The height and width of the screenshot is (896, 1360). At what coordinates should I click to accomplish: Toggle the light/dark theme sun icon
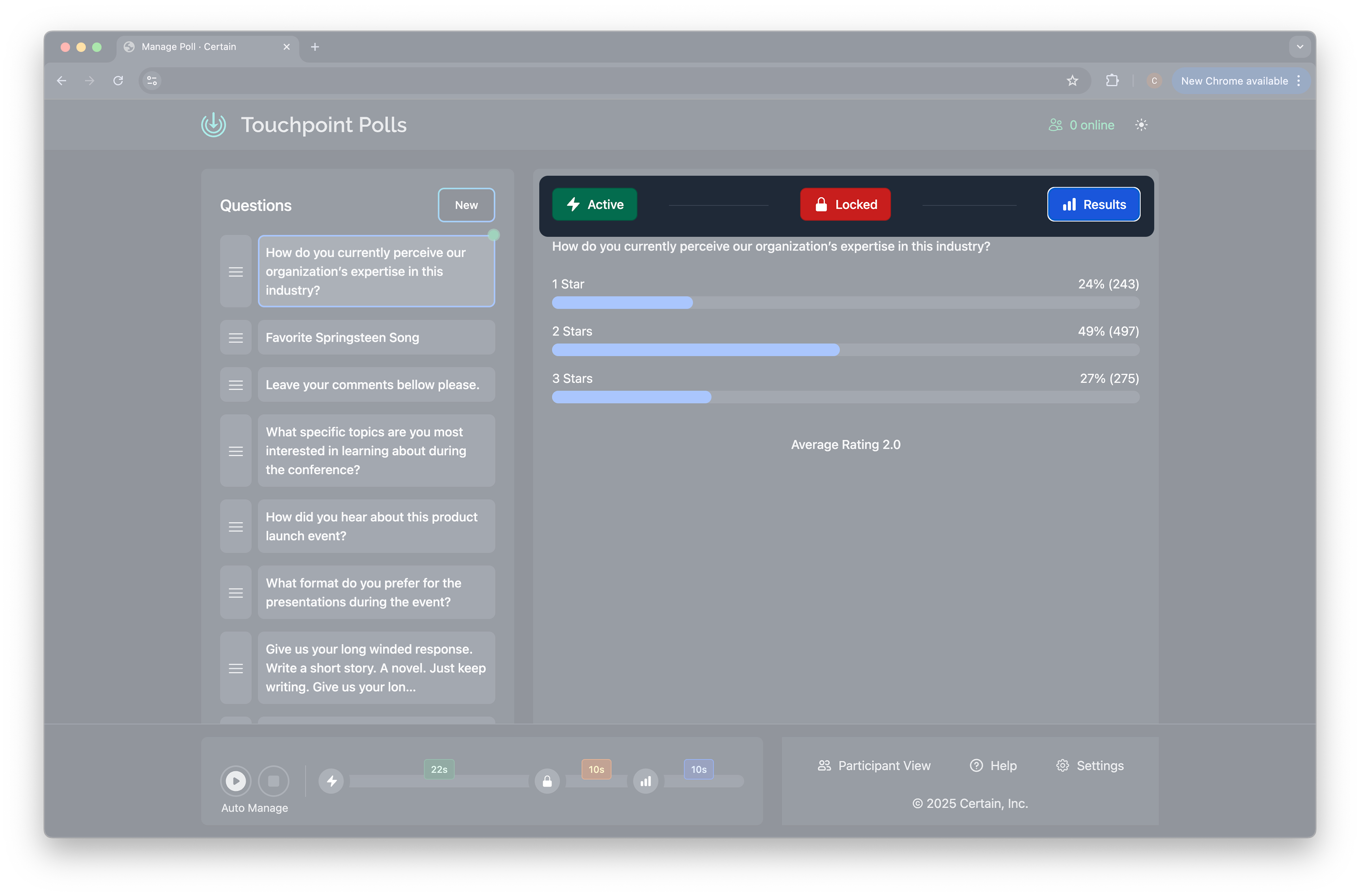[1141, 125]
